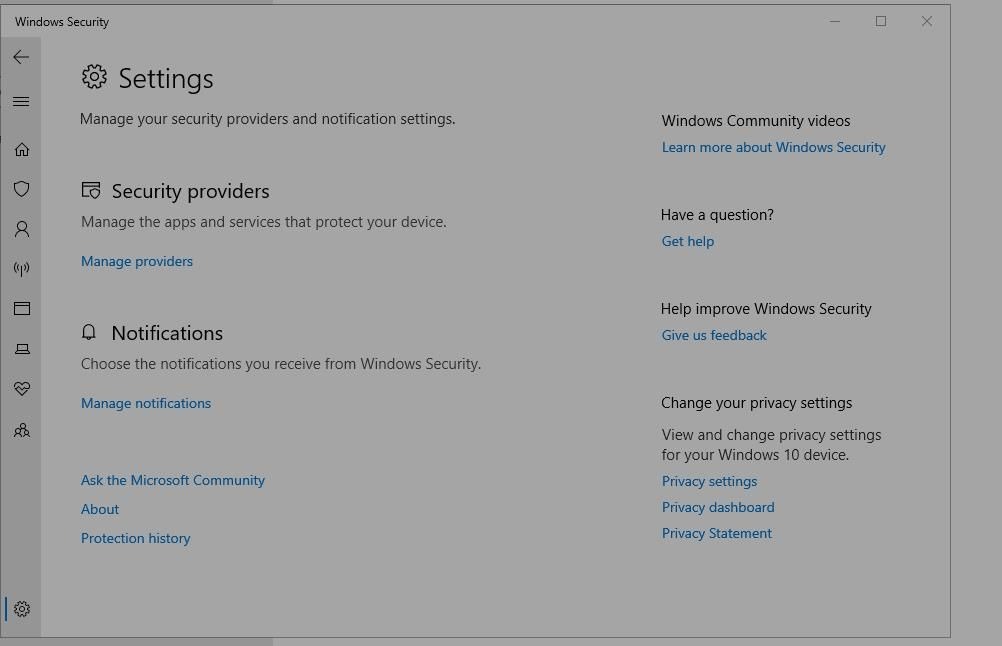Go back using the back arrow
This screenshot has height=646, width=1002.
tap(21, 57)
